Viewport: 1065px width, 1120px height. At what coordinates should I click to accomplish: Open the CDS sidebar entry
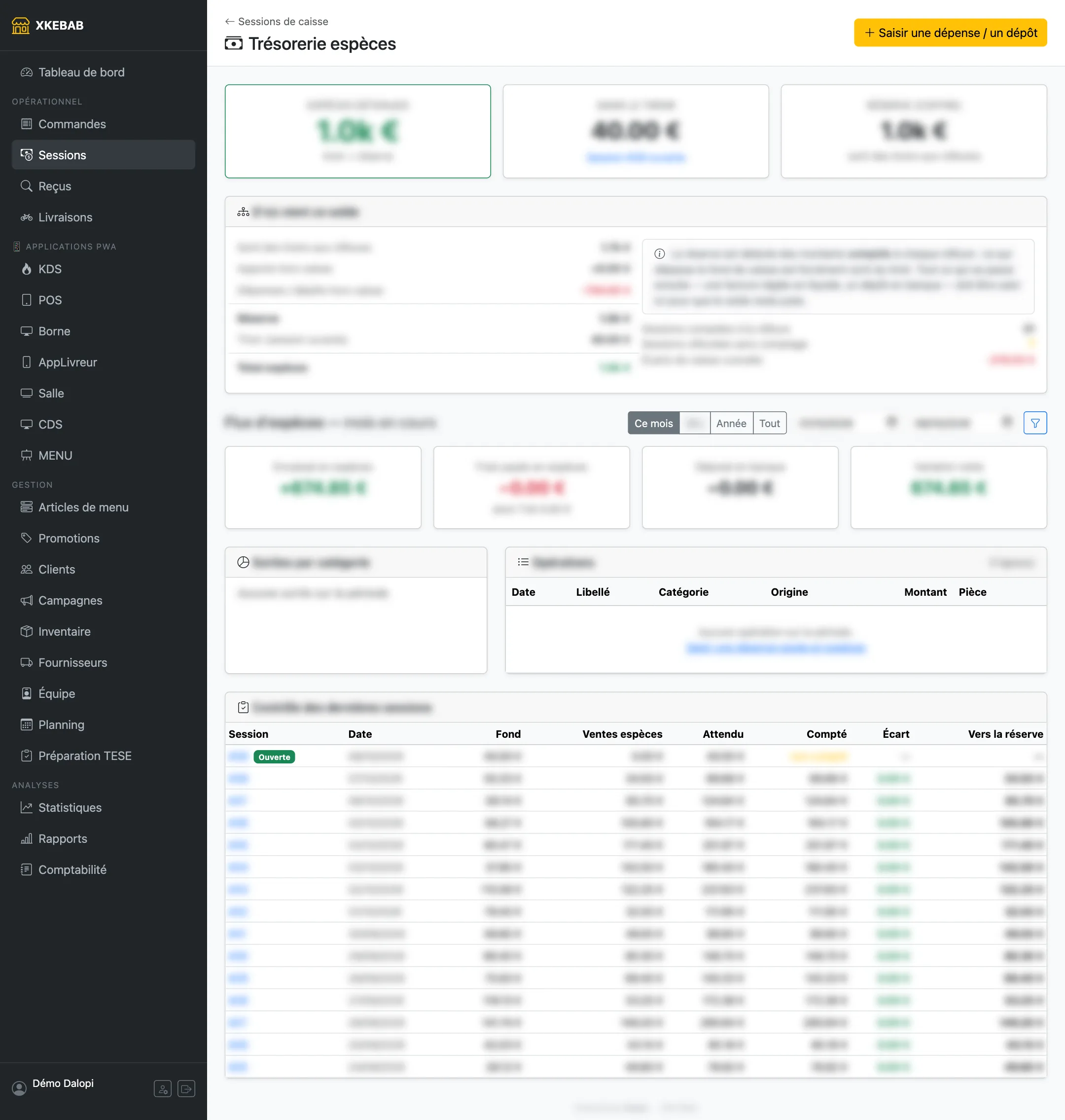click(104, 424)
